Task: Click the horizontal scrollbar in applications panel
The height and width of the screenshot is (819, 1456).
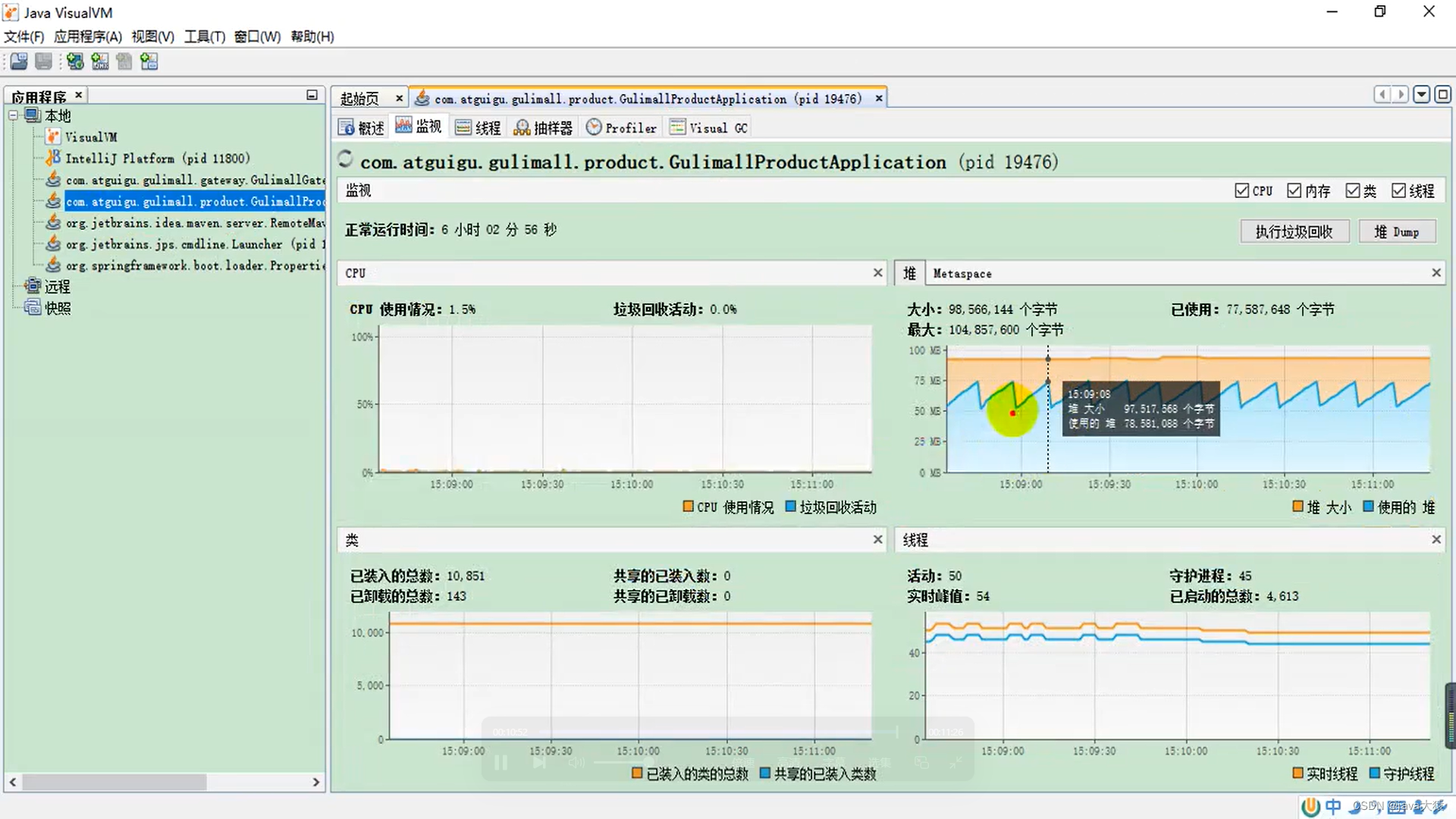Action: (114, 782)
